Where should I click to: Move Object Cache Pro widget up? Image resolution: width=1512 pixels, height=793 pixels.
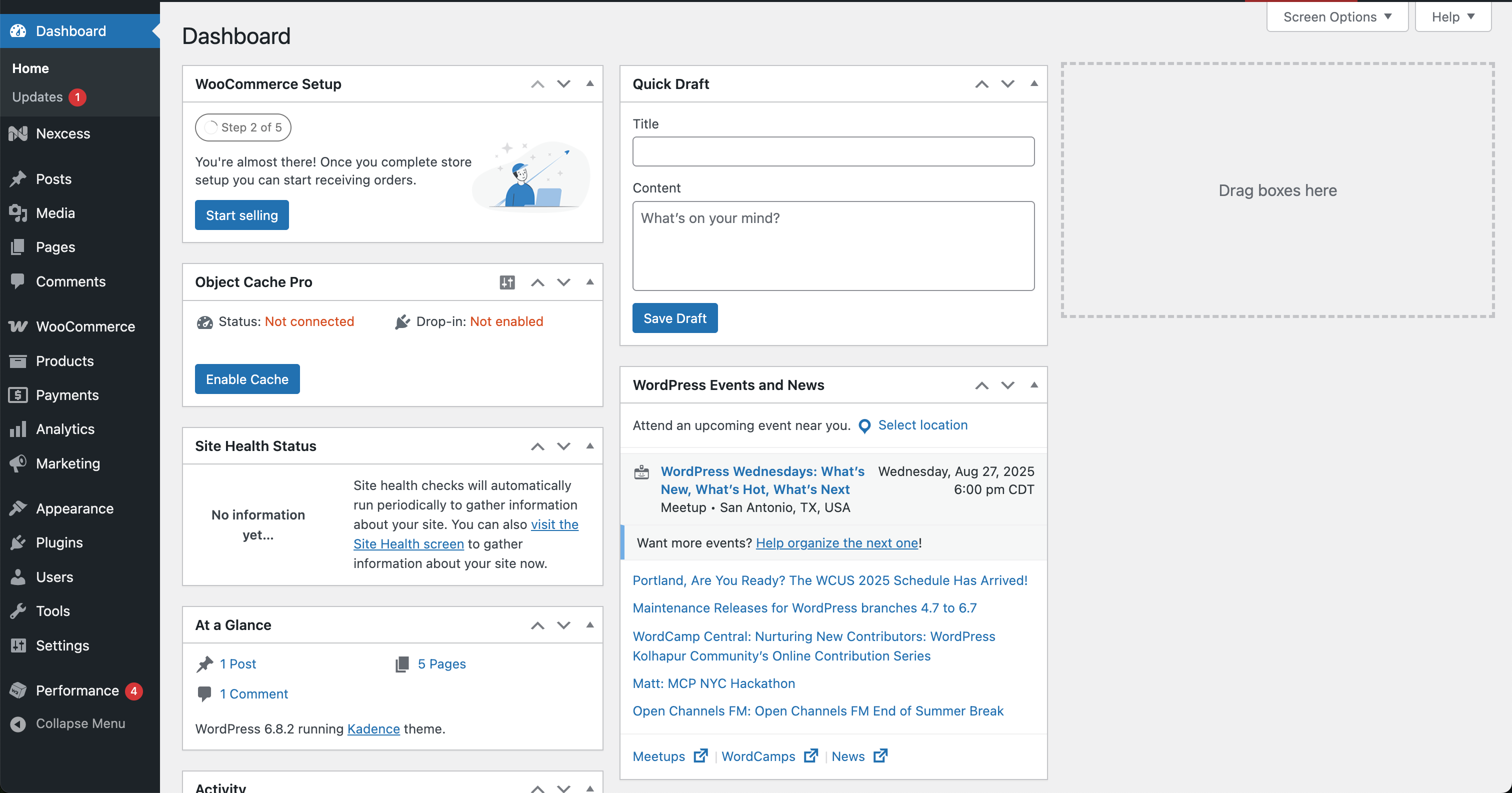(537, 282)
